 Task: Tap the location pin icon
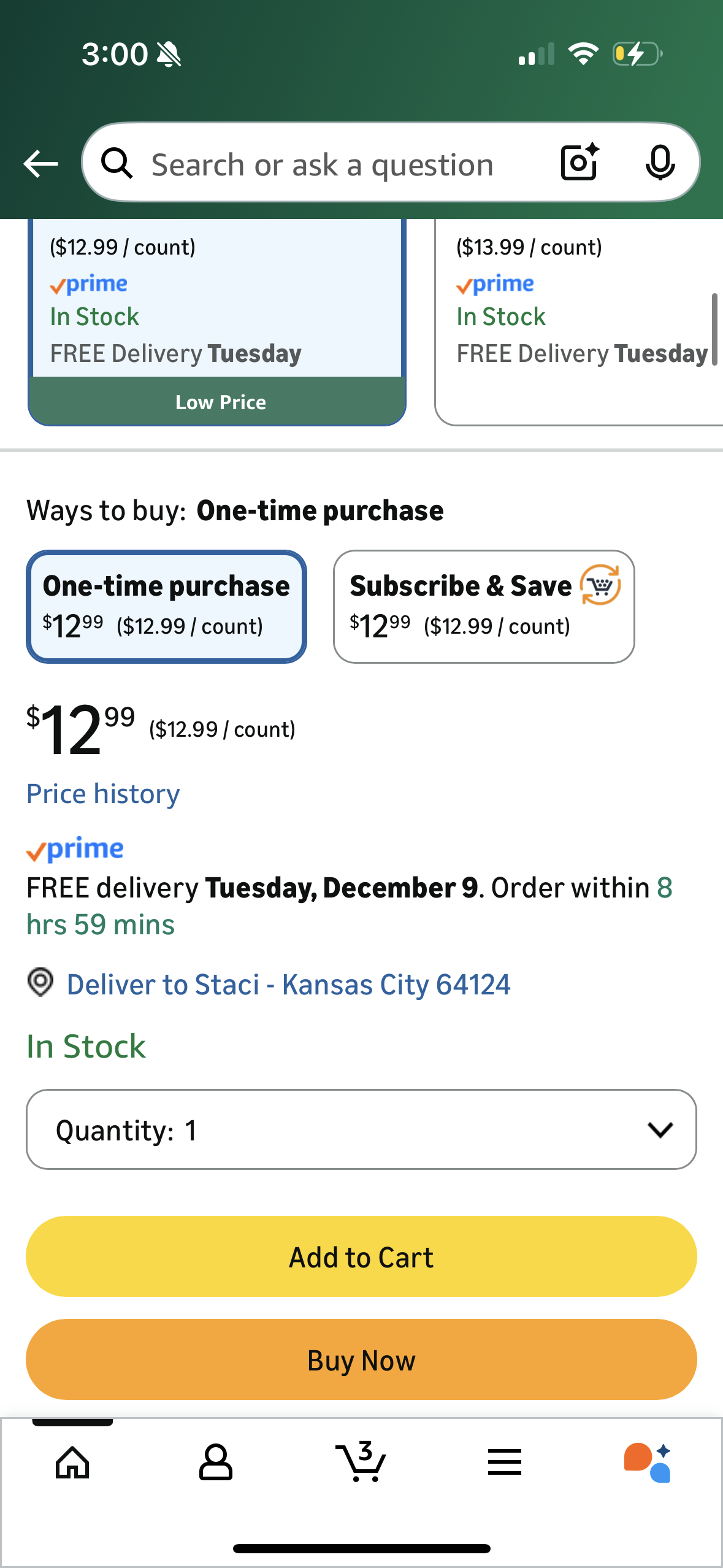(x=40, y=983)
